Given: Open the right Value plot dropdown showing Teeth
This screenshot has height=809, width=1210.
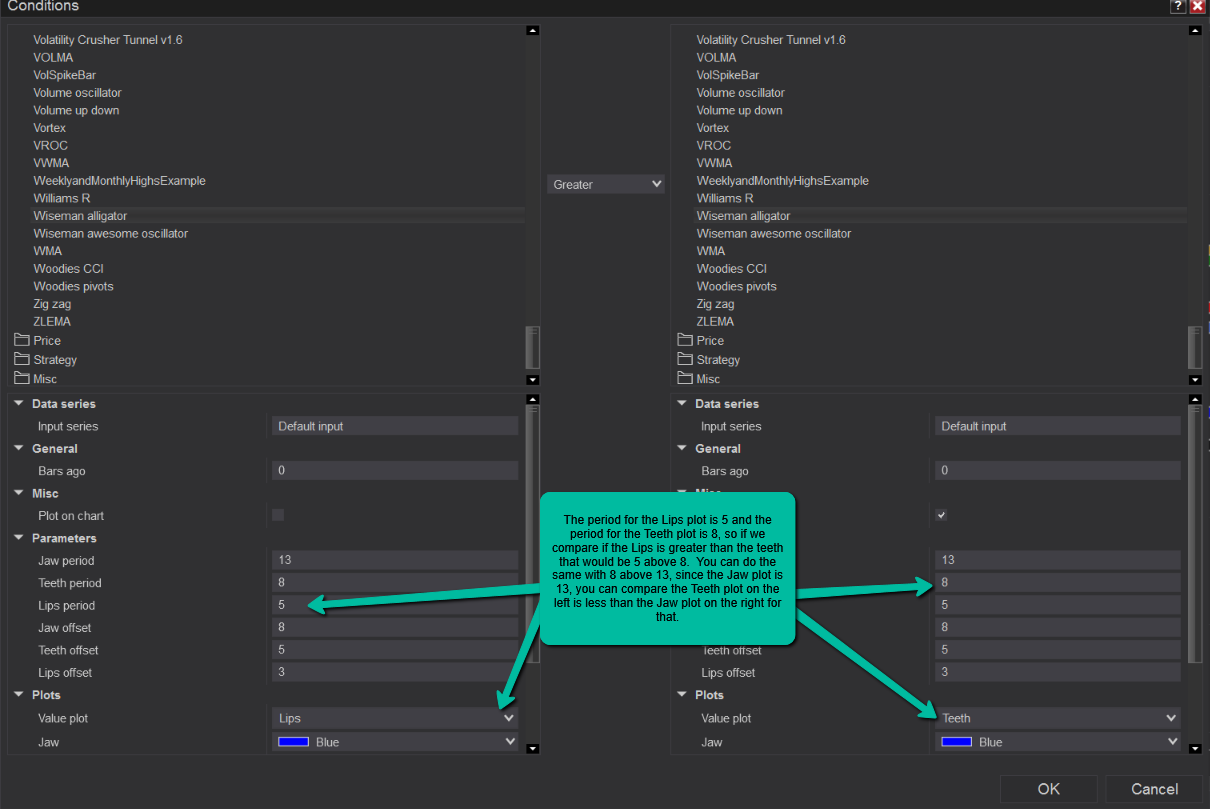Looking at the screenshot, I should tap(1058, 718).
